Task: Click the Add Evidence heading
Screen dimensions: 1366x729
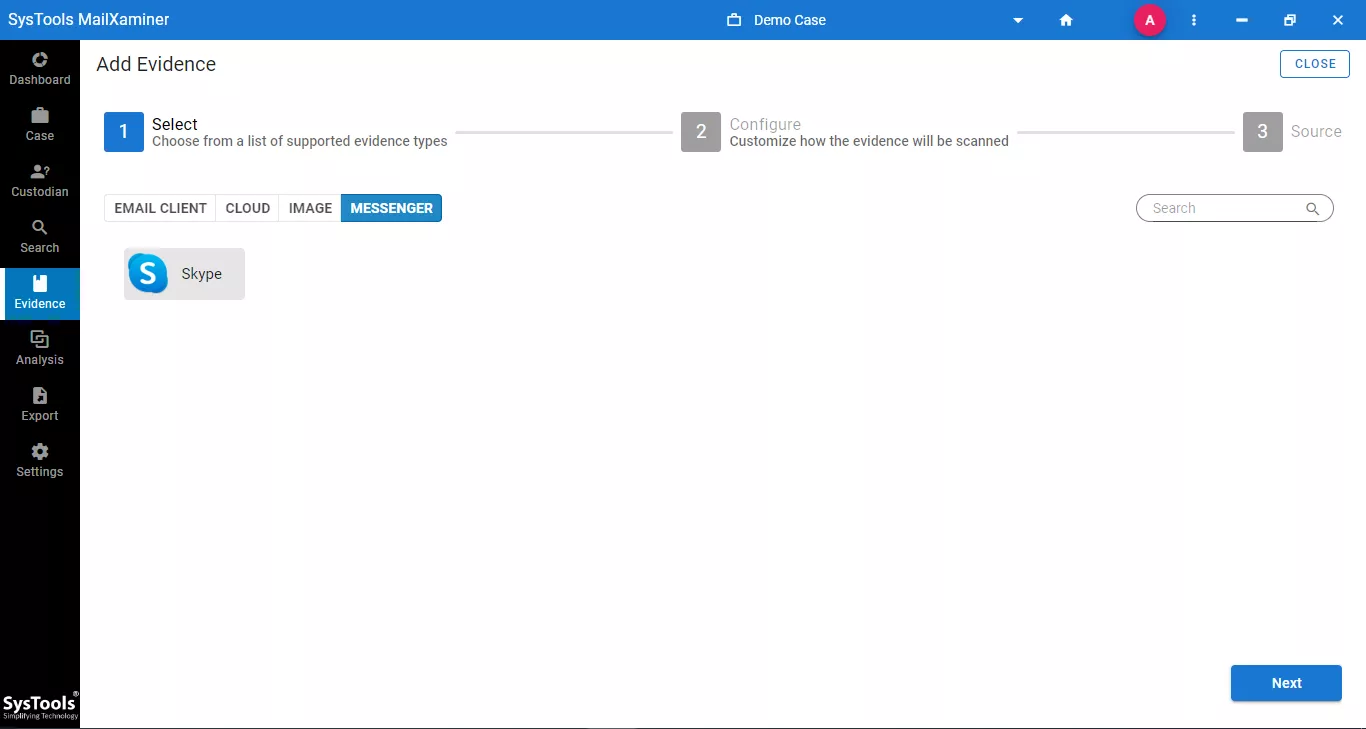Action: pos(156,64)
